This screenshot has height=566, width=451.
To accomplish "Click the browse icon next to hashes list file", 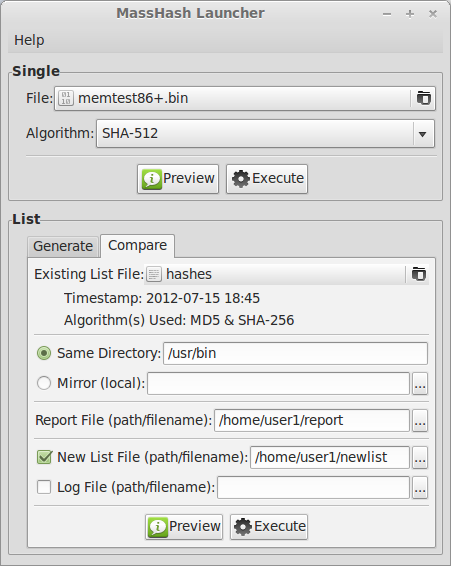I will 419,274.
